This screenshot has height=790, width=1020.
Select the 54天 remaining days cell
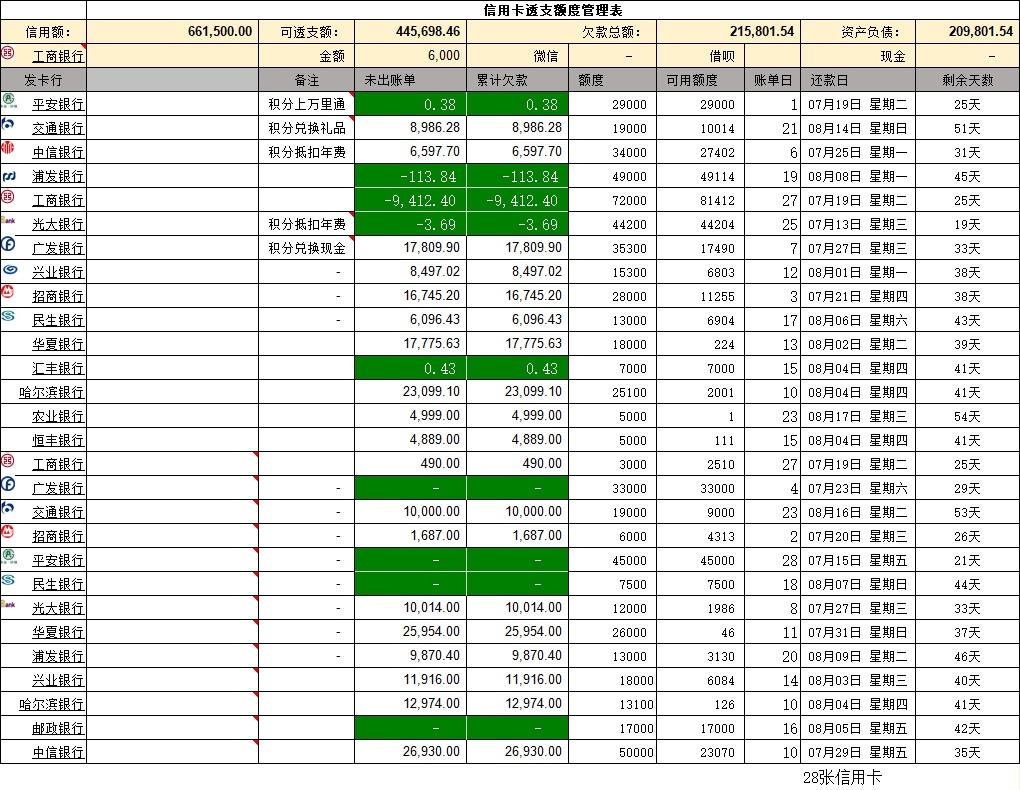[967, 416]
